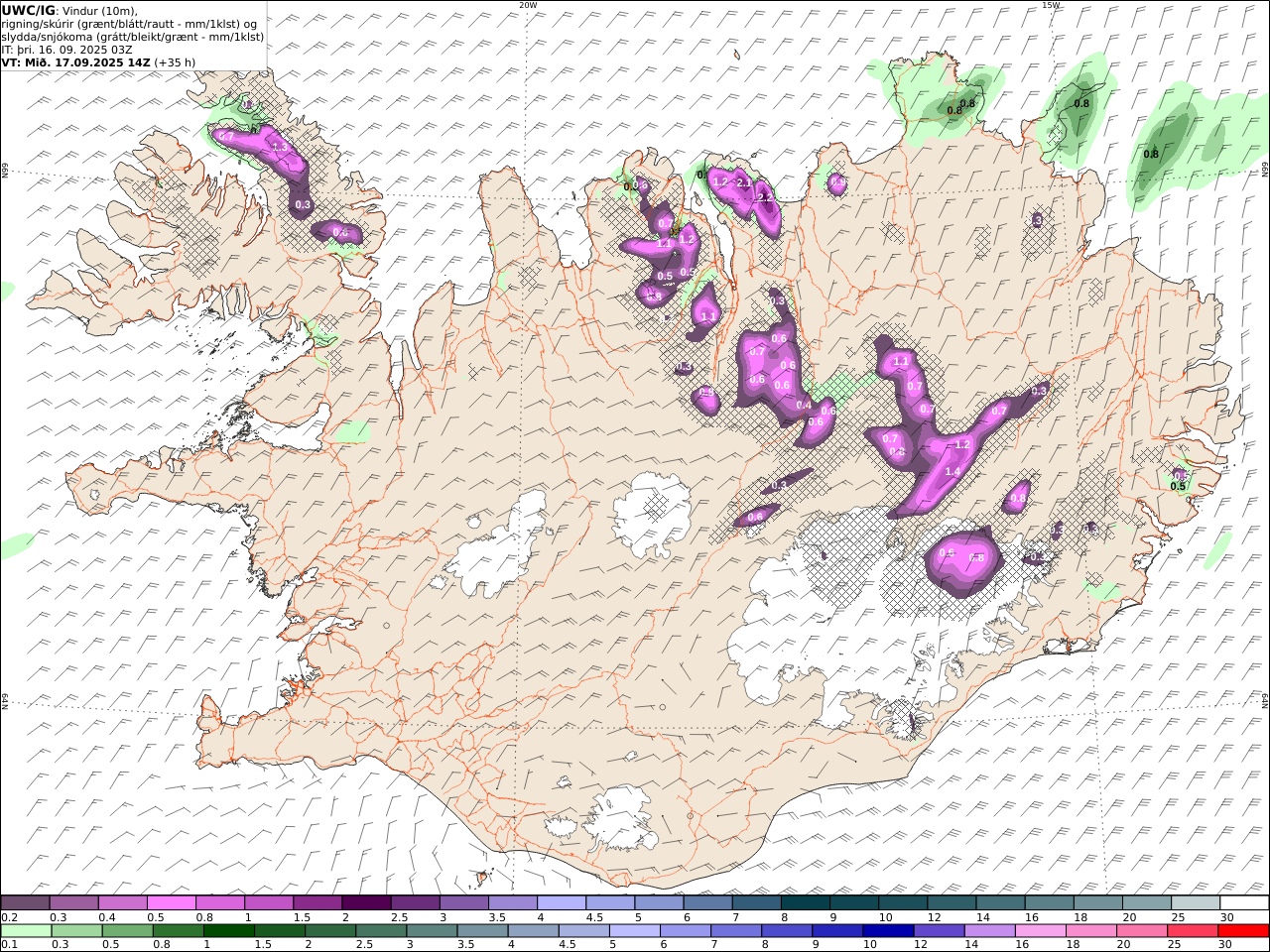This screenshot has width=1270, height=952.
Task: Select the light green 0.3 swatch in the lower legend row
Action: point(76,931)
